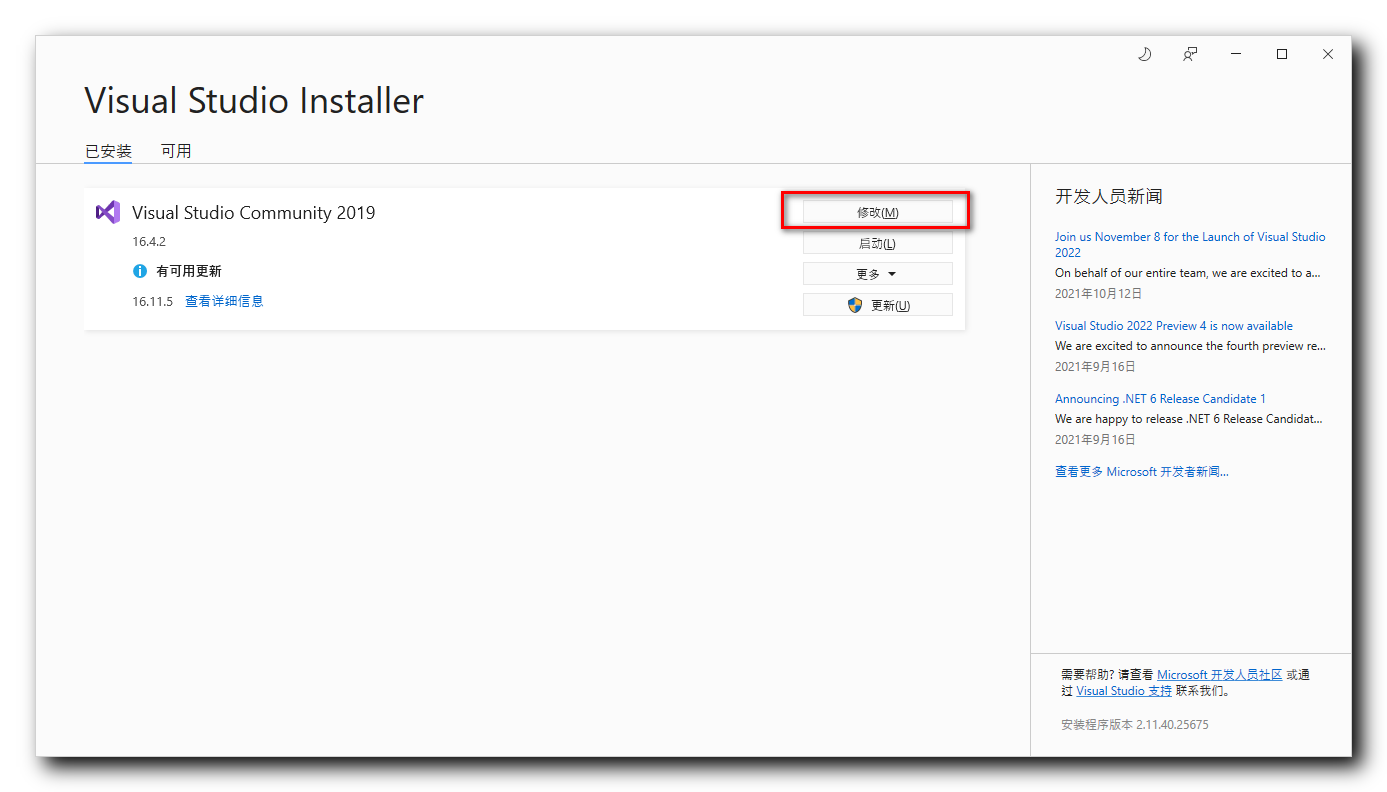The width and height of the screenshot is (1387, 792).
Task: Click the available version 16.11.5 text
Action: [x=153, y=301]
